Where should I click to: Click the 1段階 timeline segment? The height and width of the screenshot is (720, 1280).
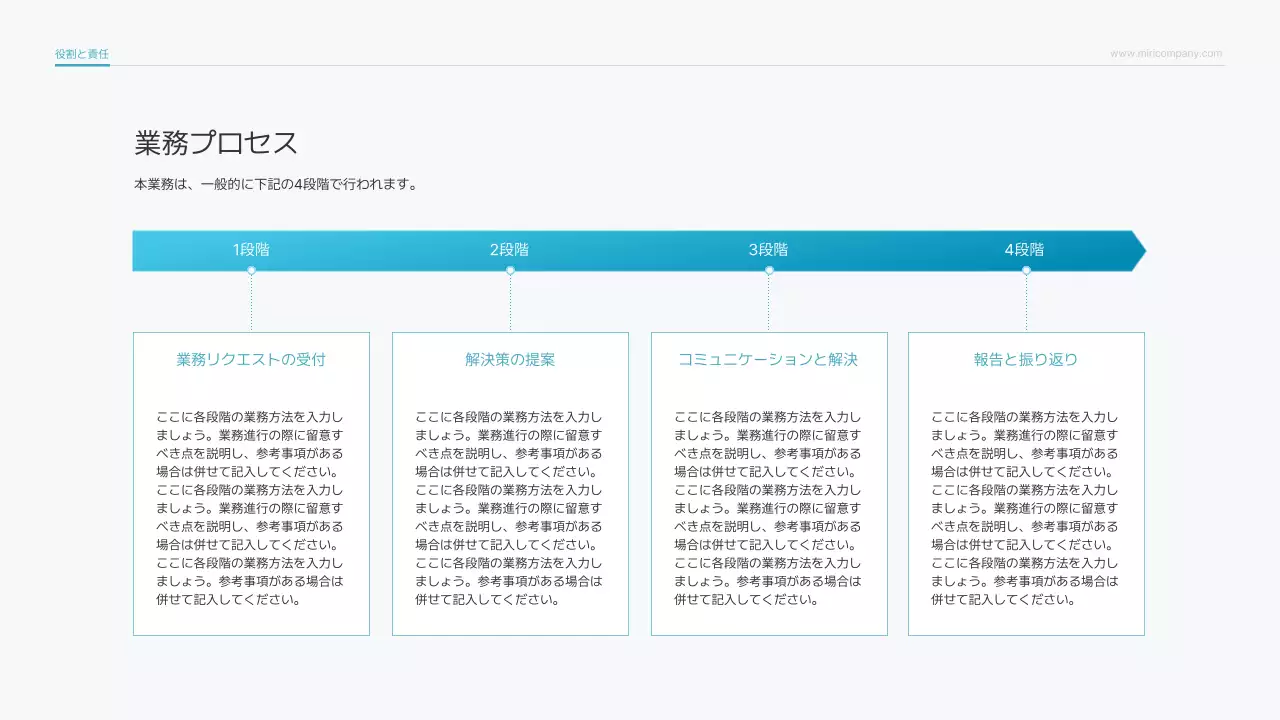[253, 250]
